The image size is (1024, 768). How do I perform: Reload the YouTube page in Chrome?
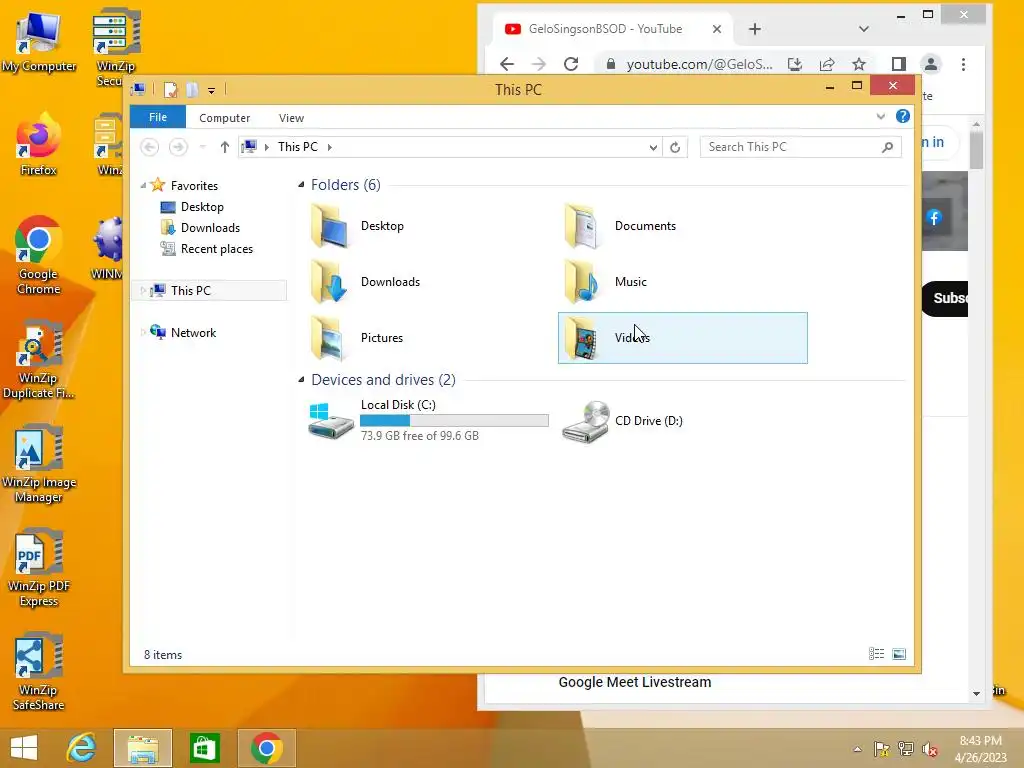click(571, 64)
